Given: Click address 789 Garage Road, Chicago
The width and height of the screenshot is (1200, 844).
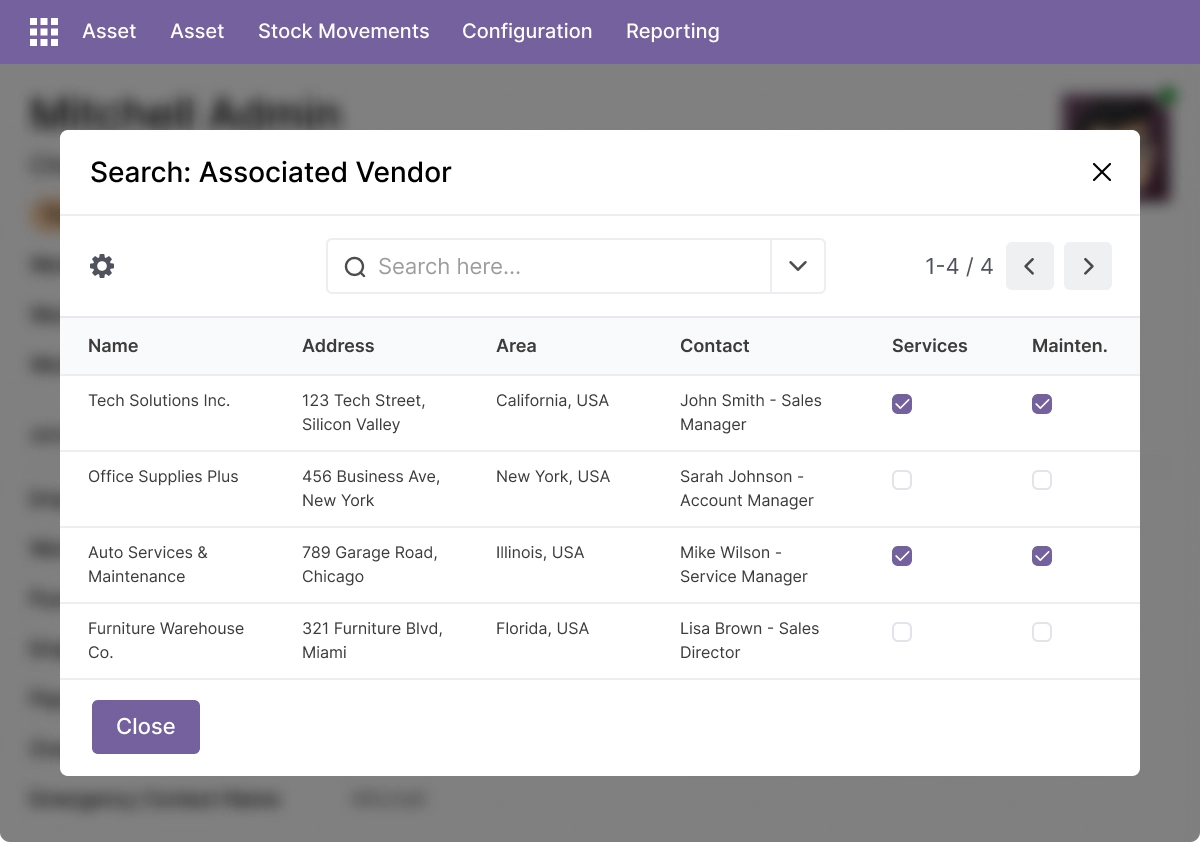Looking at the screenshot, I should tap(370, 564).
